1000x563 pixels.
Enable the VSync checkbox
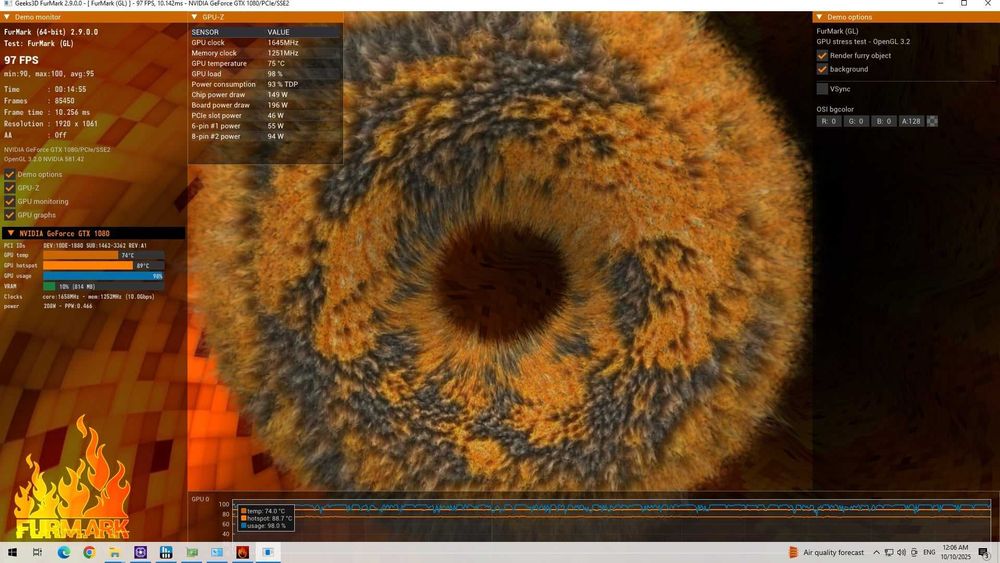click(822, 89)
